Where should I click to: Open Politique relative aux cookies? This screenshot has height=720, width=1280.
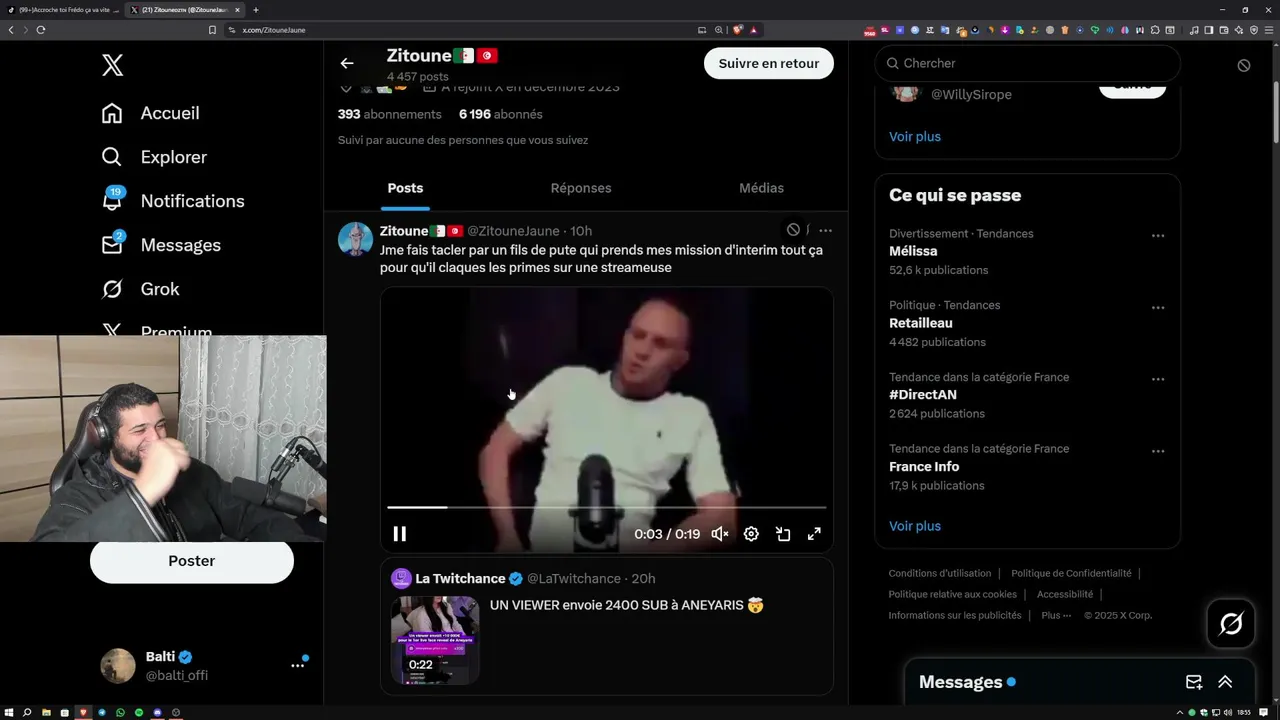pyautogui.click(x=953, y=595)
